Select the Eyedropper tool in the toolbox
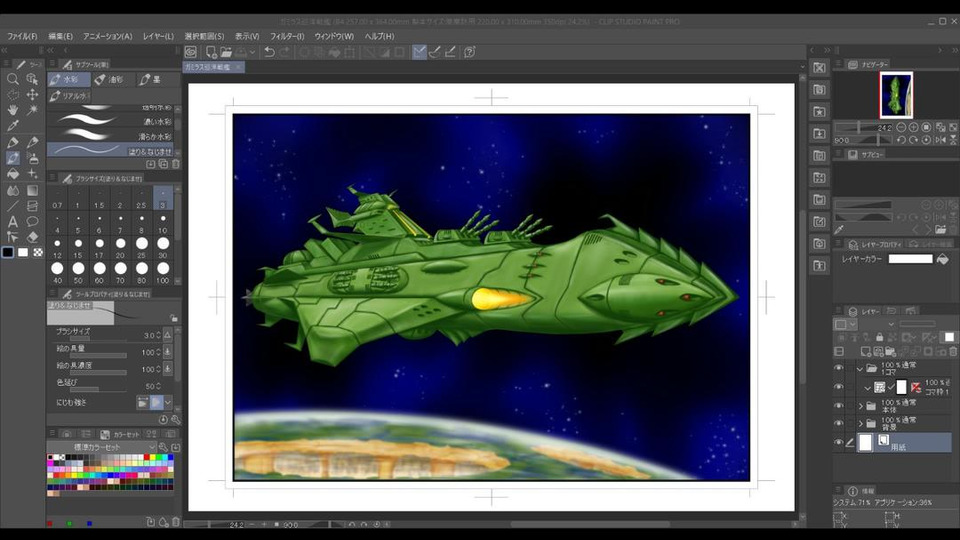 click(x=12, y=126)
